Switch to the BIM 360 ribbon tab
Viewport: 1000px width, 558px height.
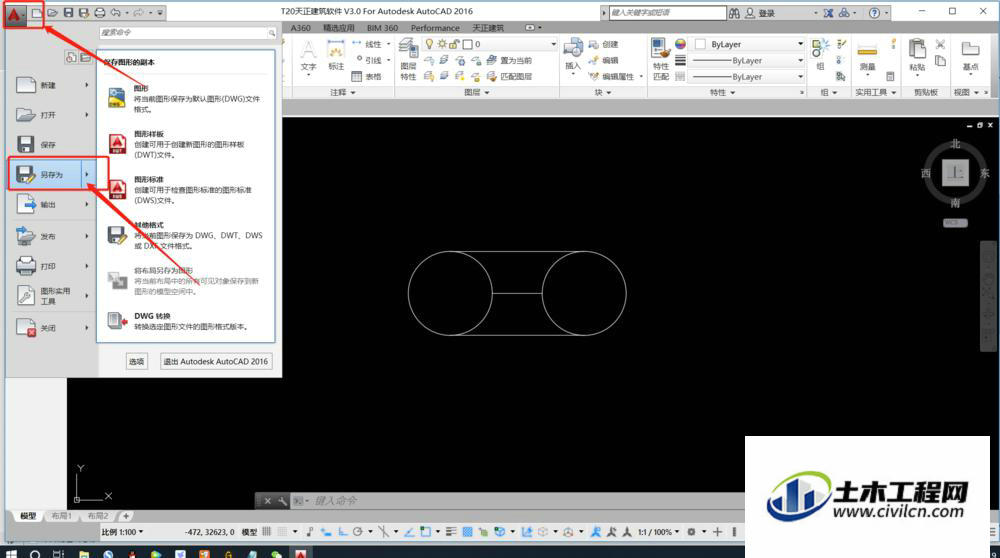(x=382, y=28)
